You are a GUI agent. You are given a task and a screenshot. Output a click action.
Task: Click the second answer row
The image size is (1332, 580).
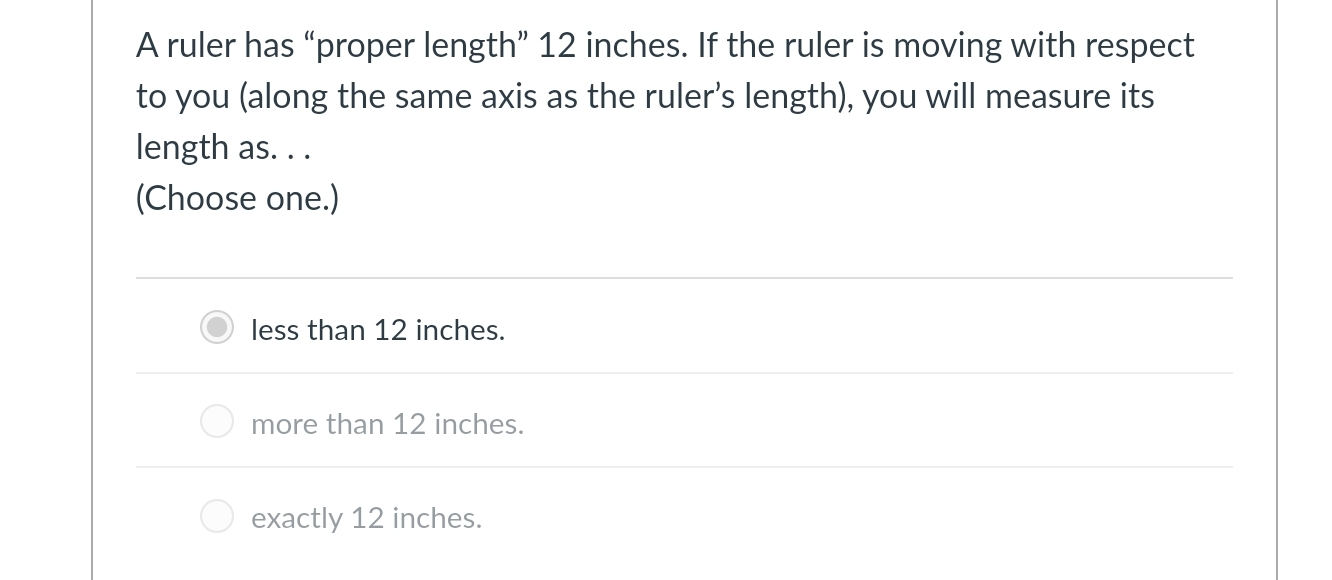pos(600,421)
